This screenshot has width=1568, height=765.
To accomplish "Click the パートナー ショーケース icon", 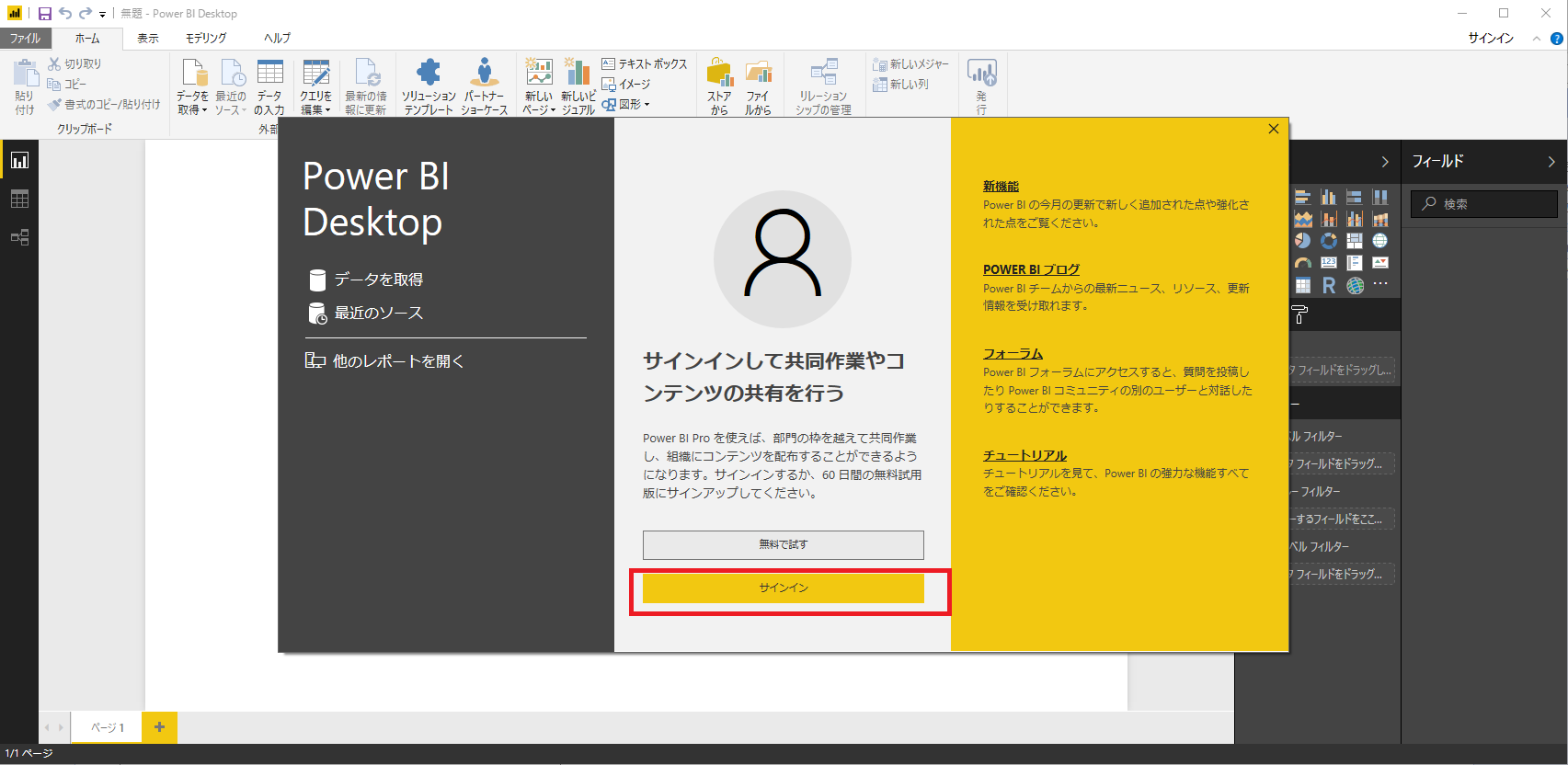I will 484,86.
